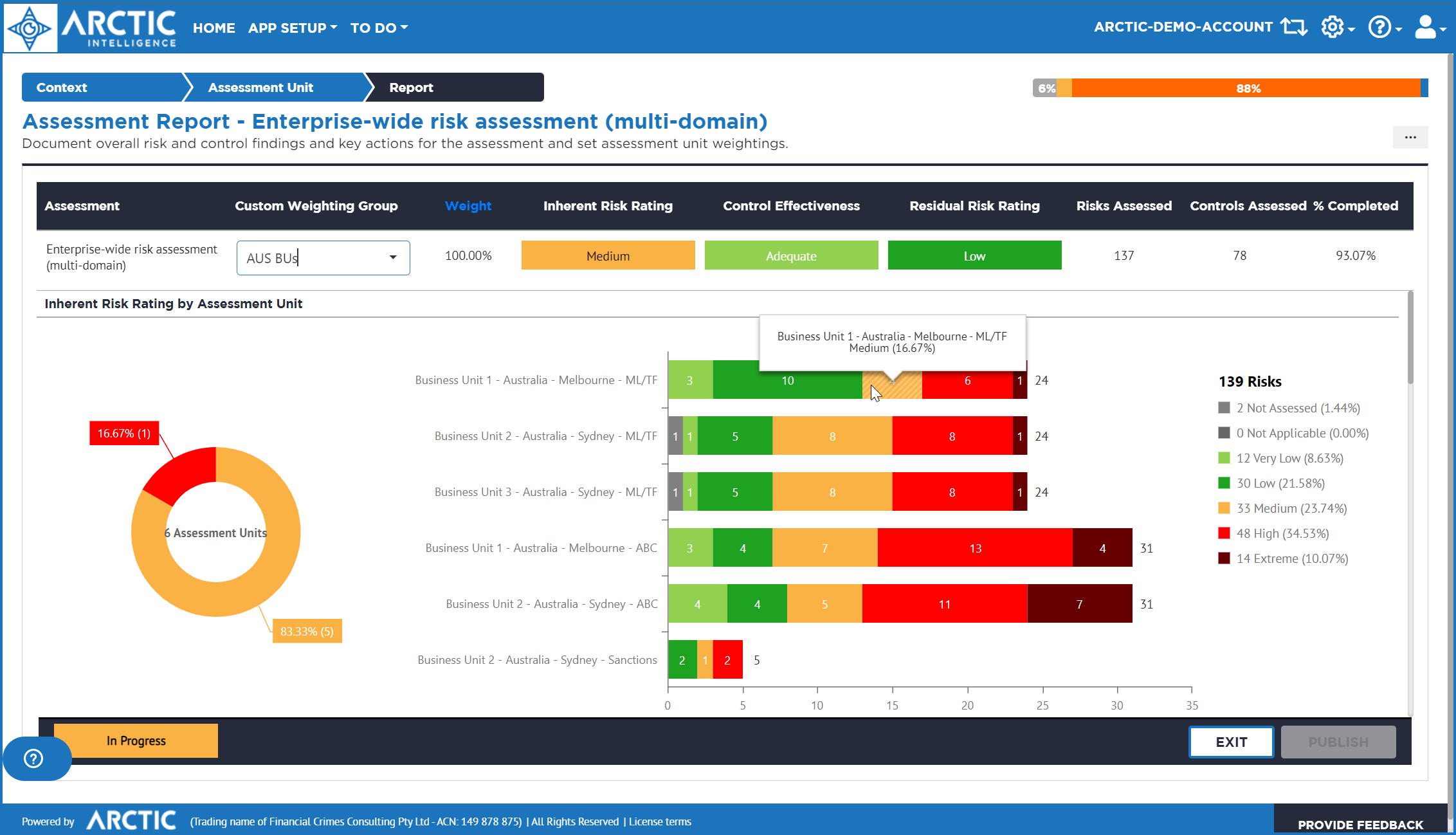Image resolution: width=1456 pixels, height=835 pixels.
Task: Toggle Not Applicable legend entry
Action: click(1293, 433)
